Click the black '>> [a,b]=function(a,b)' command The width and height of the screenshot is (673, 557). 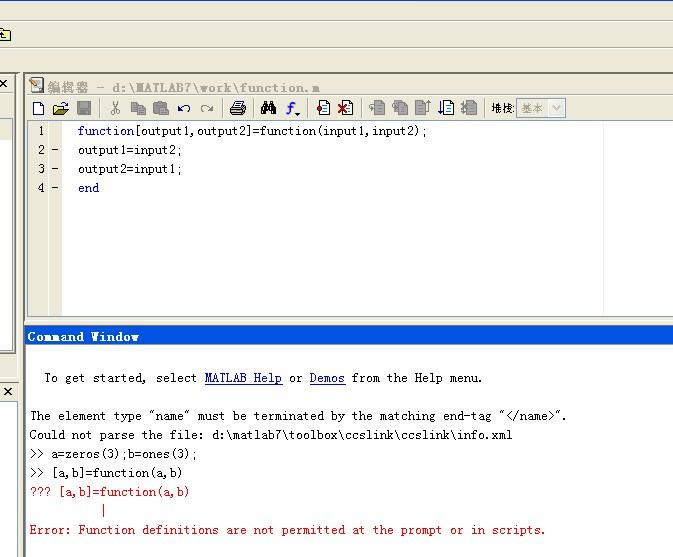(x=106, y=473)
